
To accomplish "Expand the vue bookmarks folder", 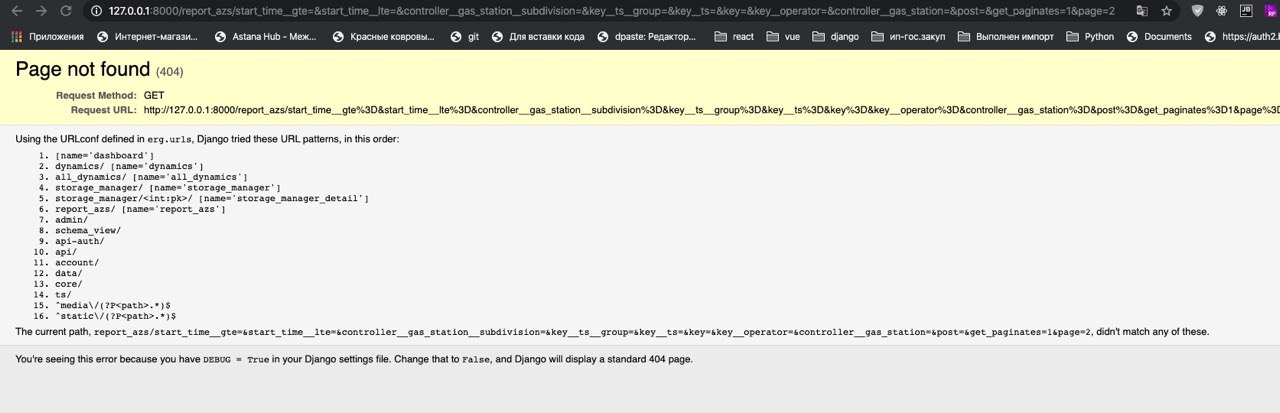I will pyautogui.click(x=783, y=37).
